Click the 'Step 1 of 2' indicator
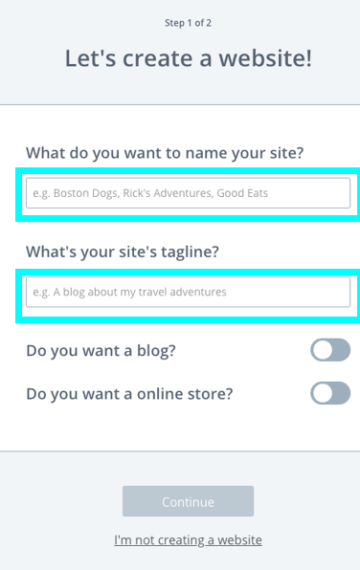The height and width of the screenshot is (570, 360). (x=188, y=23)
